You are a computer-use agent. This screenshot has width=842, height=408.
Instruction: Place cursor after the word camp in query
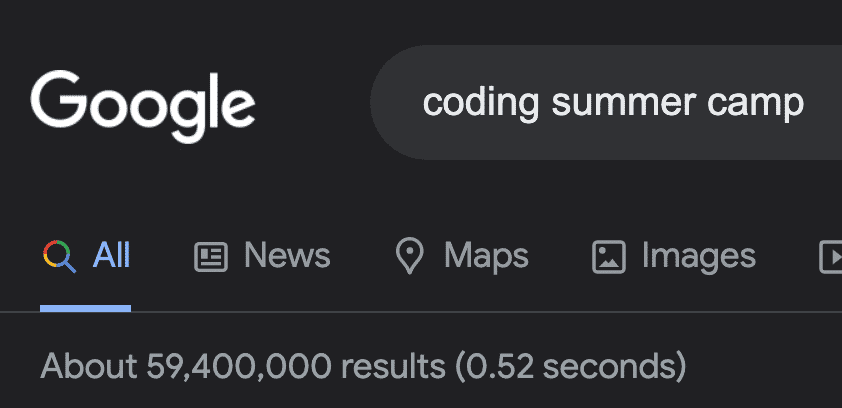pyautogui.click(x=805, y=103)
